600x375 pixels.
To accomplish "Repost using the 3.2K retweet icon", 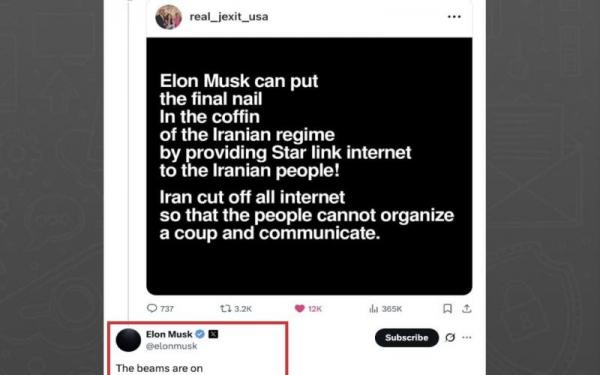I will point(226,308).
